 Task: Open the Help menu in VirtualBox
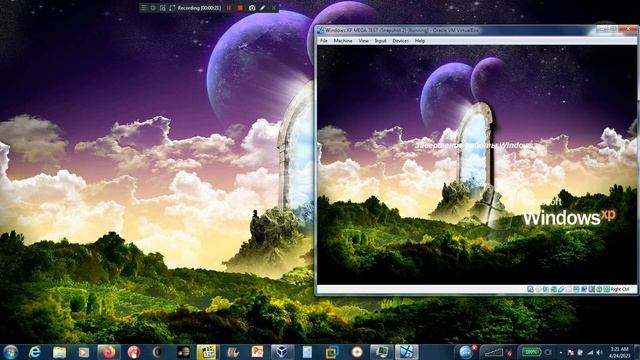[420, 41]
